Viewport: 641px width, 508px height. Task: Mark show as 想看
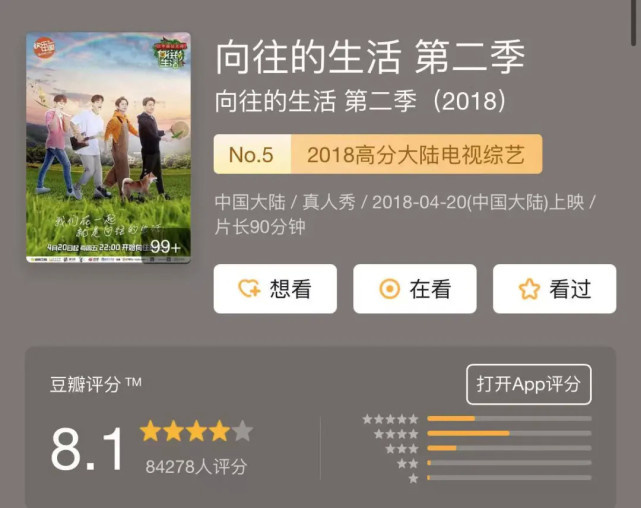(x=275, y=289)
